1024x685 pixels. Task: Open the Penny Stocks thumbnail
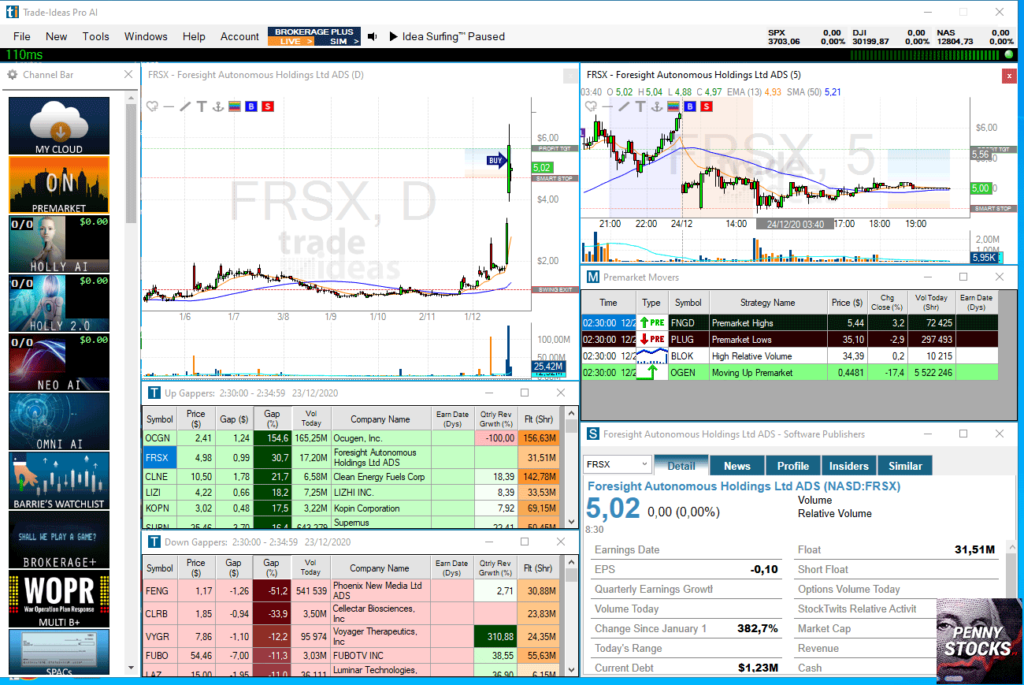coord(979,640)
